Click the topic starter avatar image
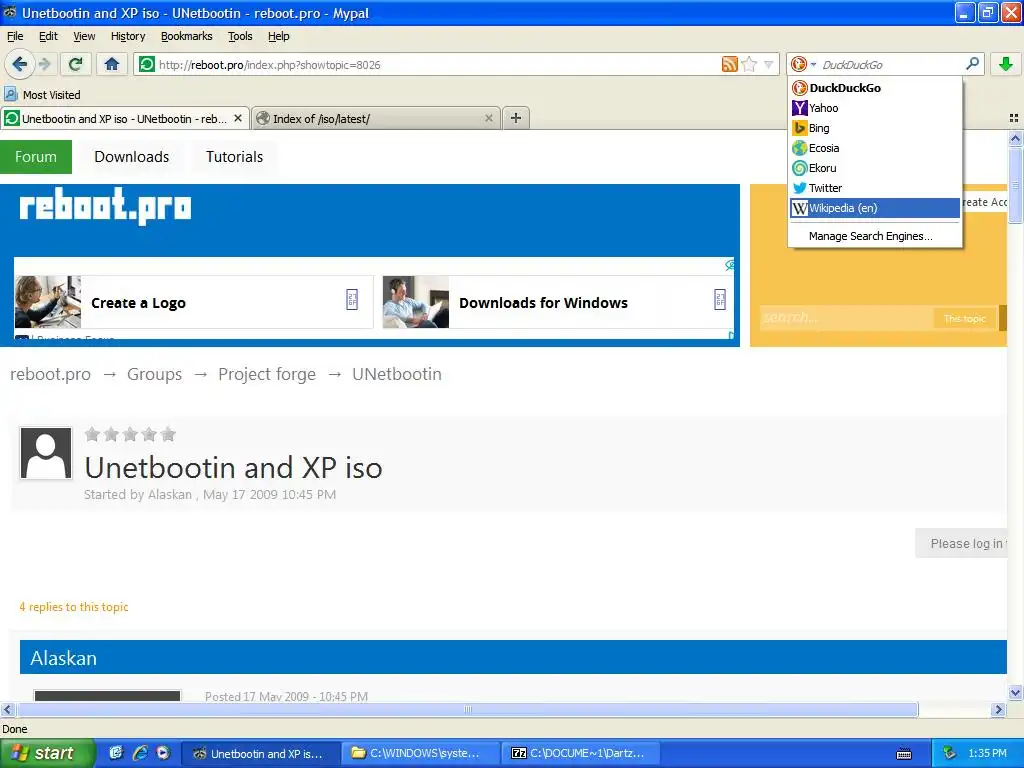The image size is (1024, 768). [46, 453]
